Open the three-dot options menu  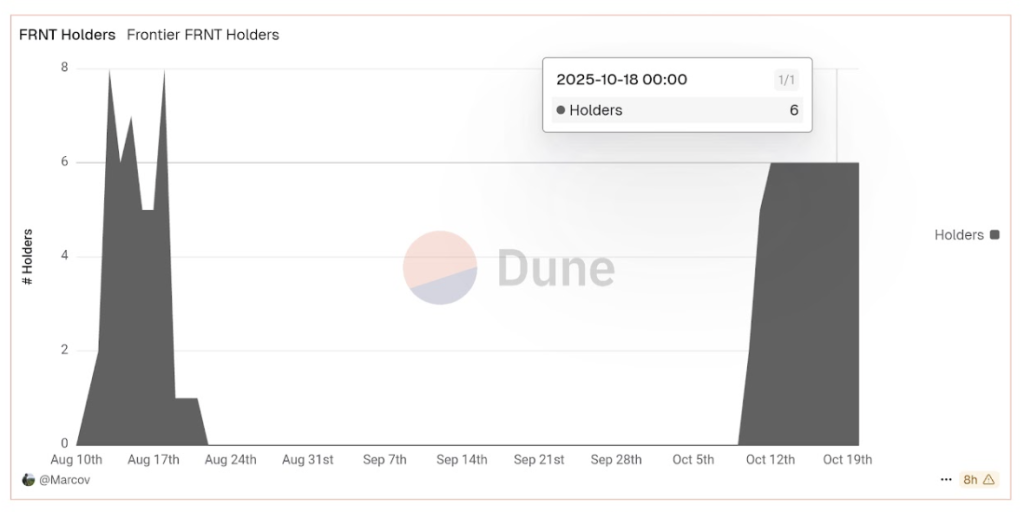tap(946, 480)
